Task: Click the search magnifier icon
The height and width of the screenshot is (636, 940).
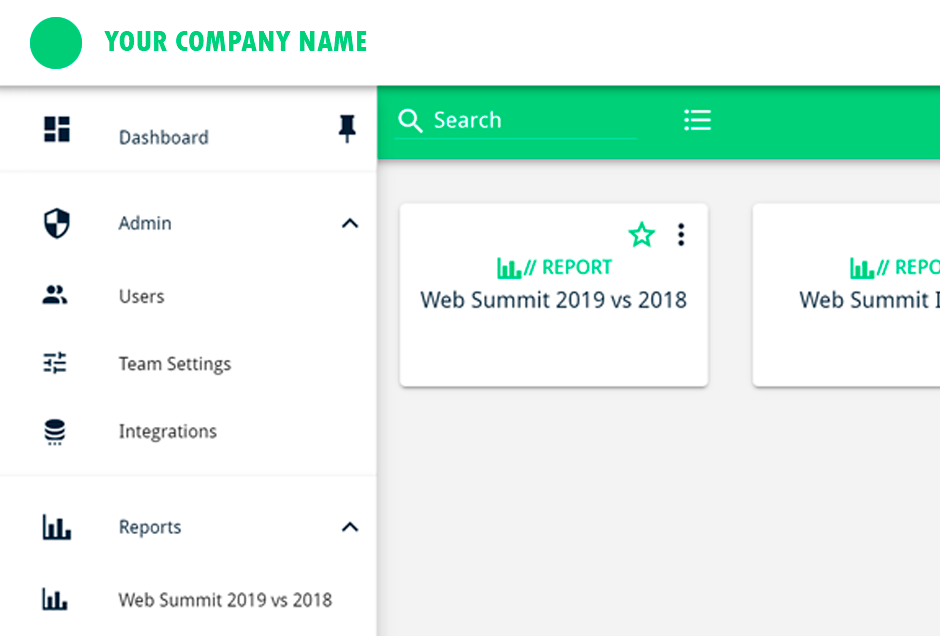Action: [410, 120]
